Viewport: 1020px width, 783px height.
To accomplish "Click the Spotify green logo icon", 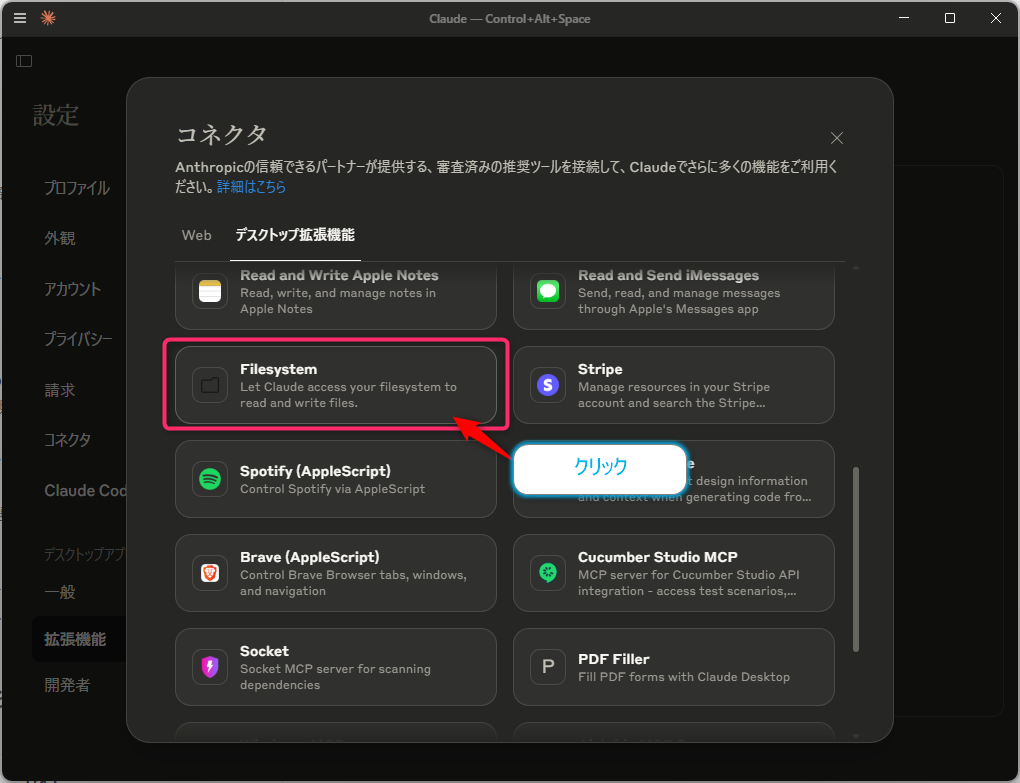I will click(x=210, y=479).
